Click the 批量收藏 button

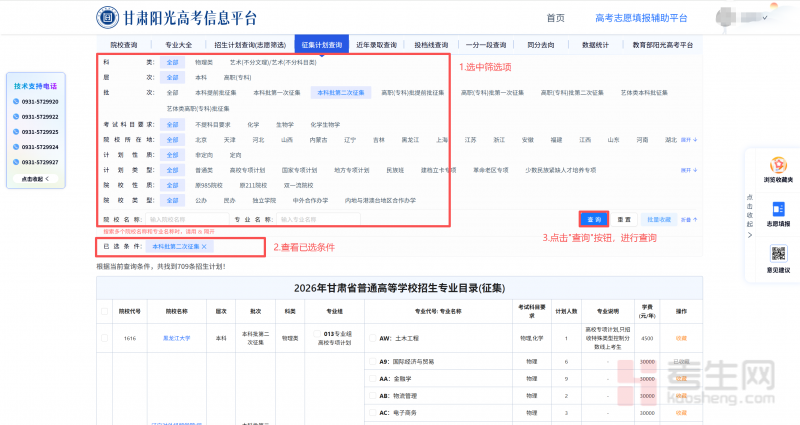[659, 219]
